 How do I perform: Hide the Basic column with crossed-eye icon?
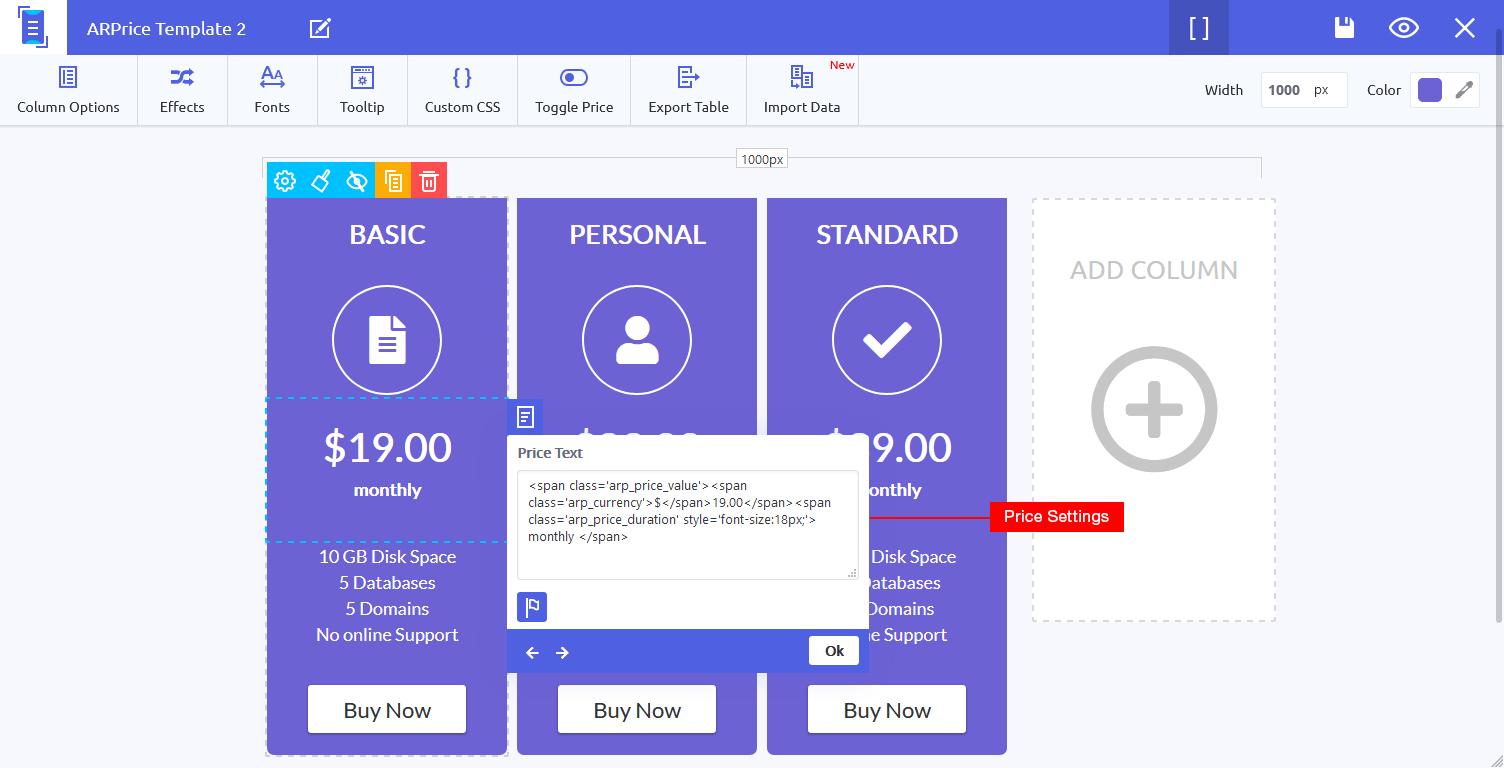pyautogui.click(x=357, y=180)
